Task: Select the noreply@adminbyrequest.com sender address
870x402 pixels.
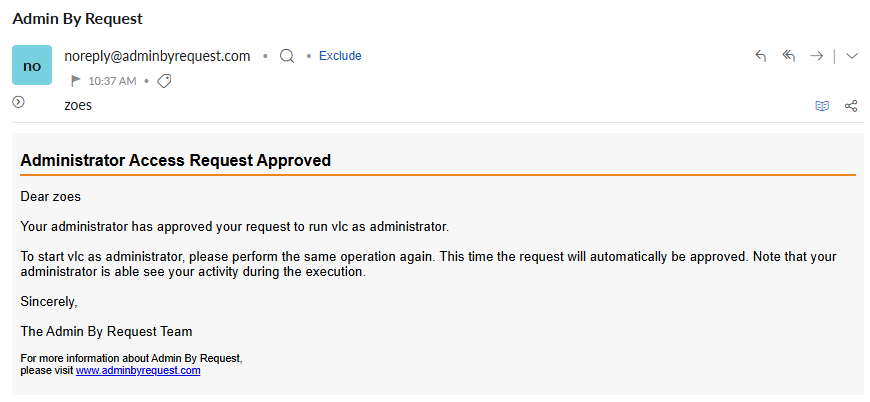Action: [x=157, y=56]
